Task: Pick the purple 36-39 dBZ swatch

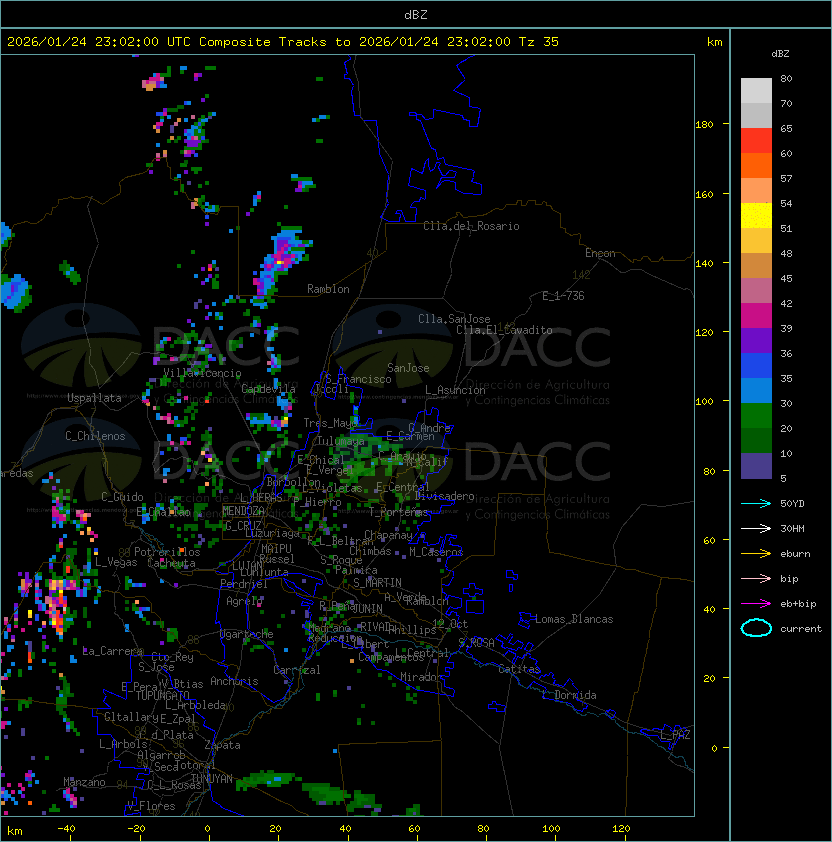Action: [x=756, y=340]
